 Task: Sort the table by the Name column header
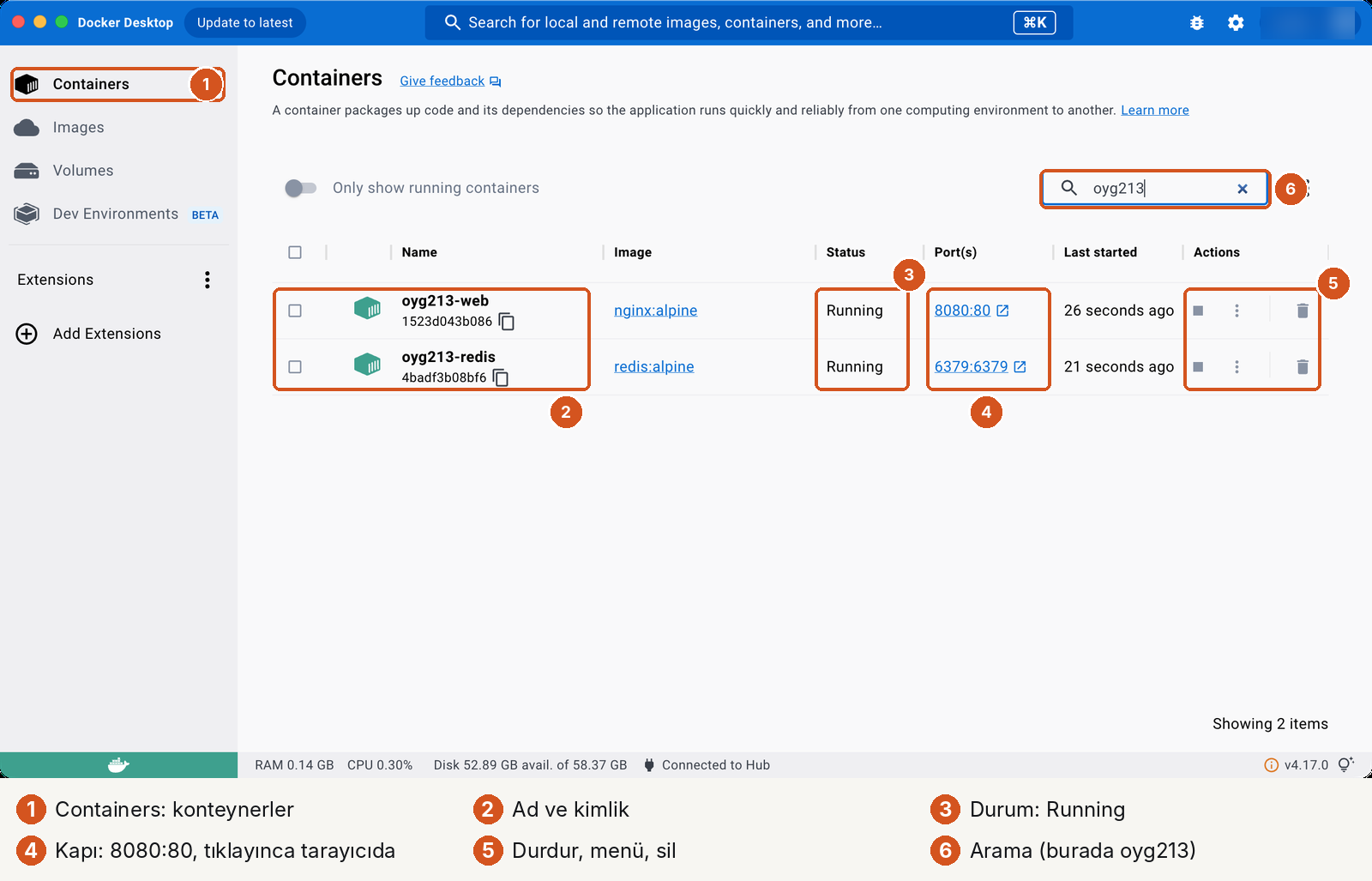(419, 252)
